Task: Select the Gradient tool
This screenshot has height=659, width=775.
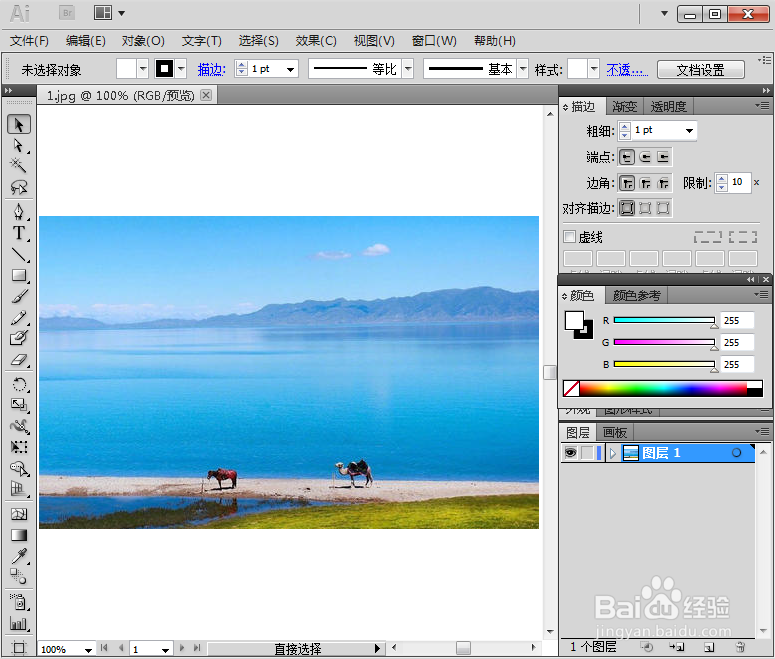Action: coord(19,535)
